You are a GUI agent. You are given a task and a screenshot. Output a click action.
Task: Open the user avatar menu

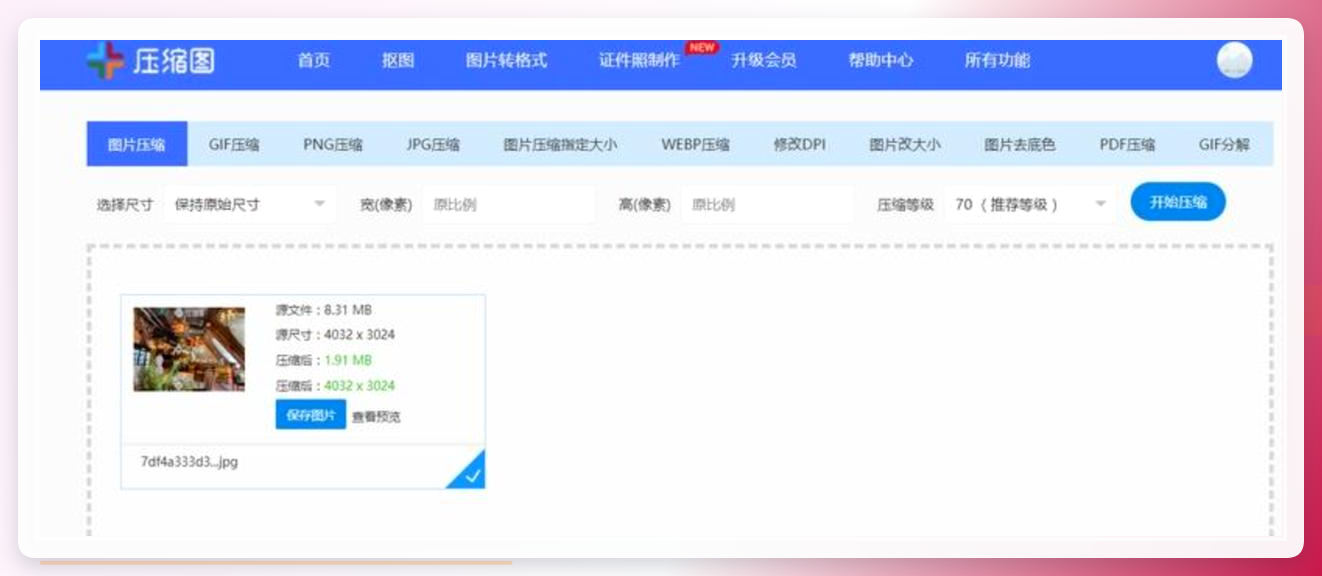click(x=1234, y=61)
